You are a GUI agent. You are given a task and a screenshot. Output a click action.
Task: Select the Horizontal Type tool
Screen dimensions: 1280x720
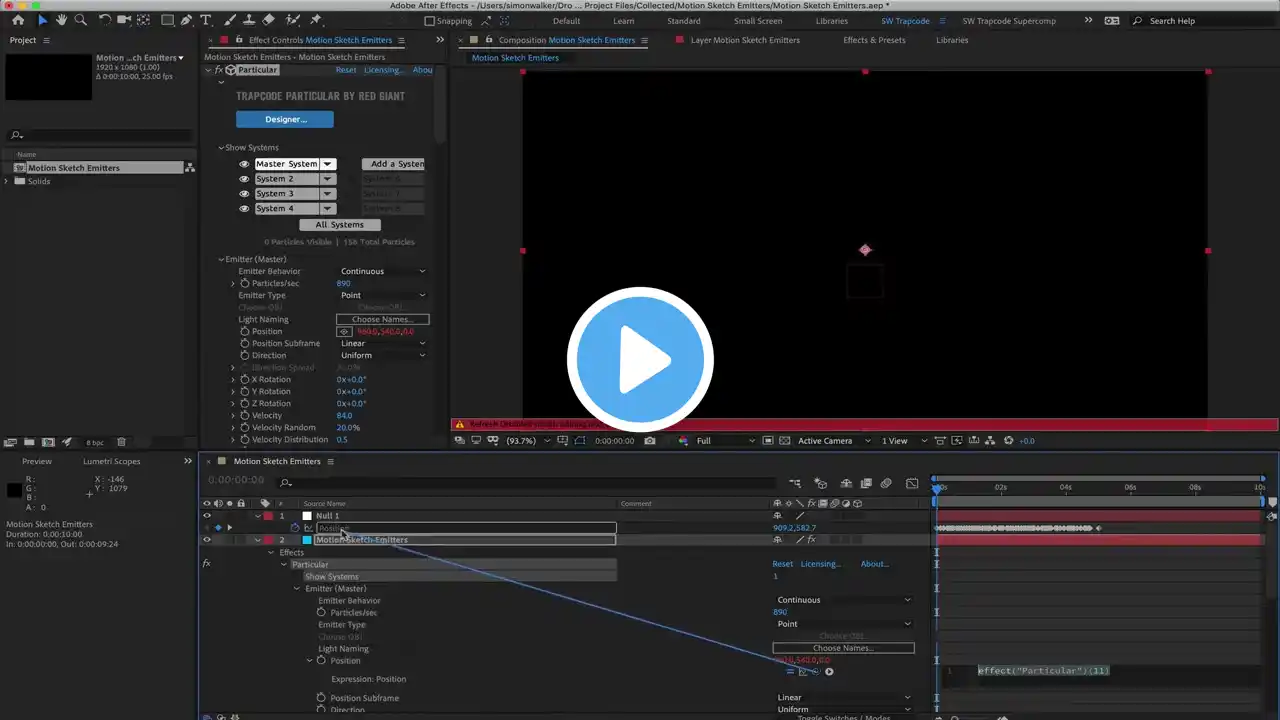click(x=206, y=20)
